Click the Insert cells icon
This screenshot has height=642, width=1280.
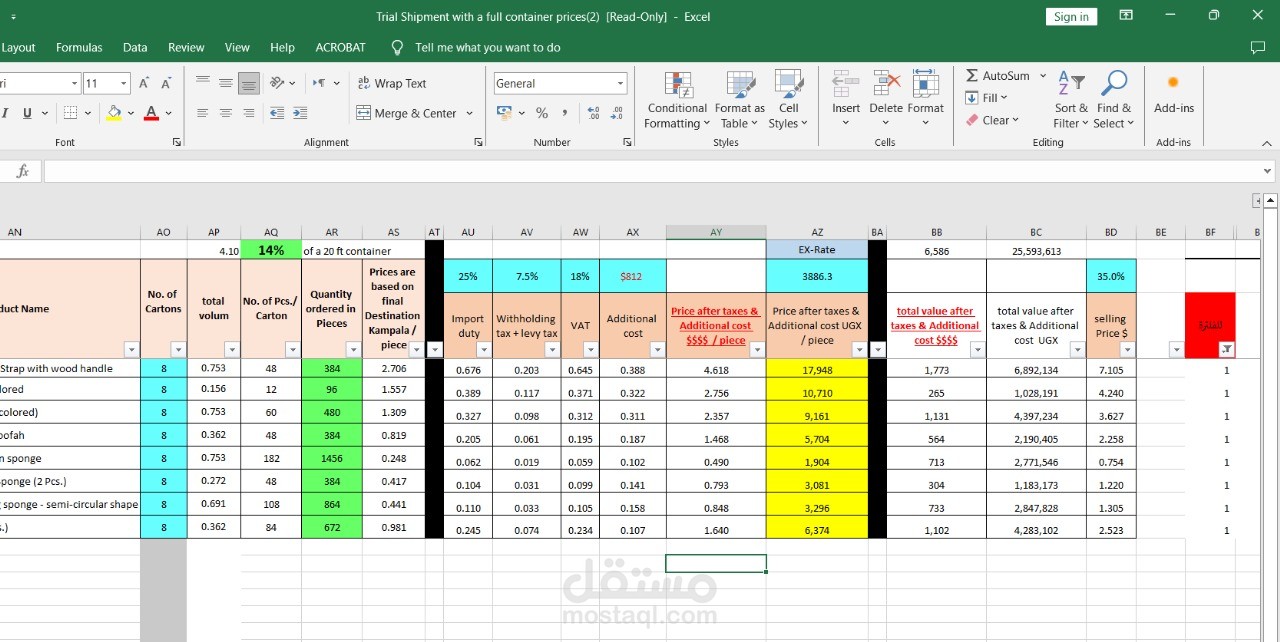[x=846, y=85]
